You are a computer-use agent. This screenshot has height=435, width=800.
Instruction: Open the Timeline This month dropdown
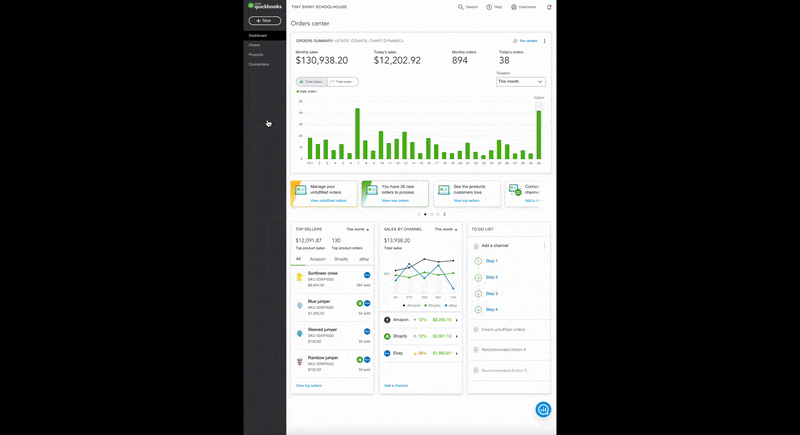pyautogui.click(x=520, y=82)
